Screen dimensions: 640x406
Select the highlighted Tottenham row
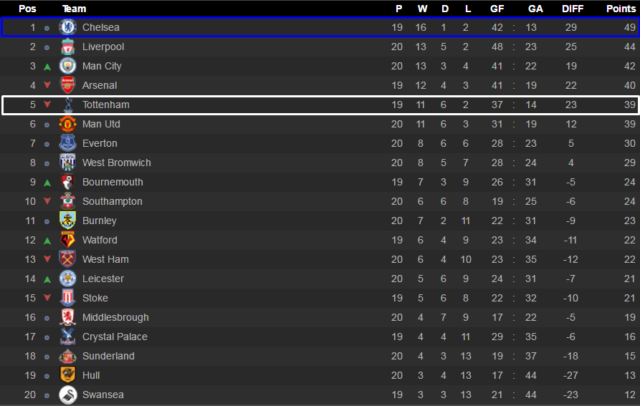[x=320, y=105]
